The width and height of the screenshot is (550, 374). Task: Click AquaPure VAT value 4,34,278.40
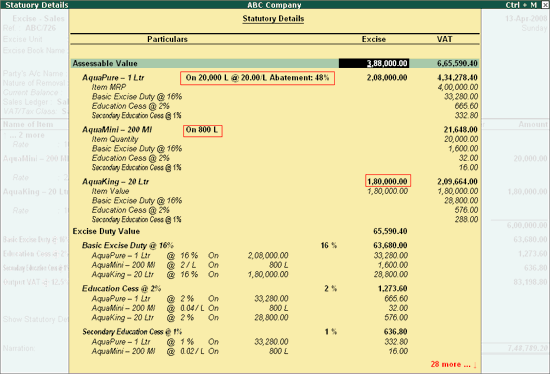click(457, 78)
